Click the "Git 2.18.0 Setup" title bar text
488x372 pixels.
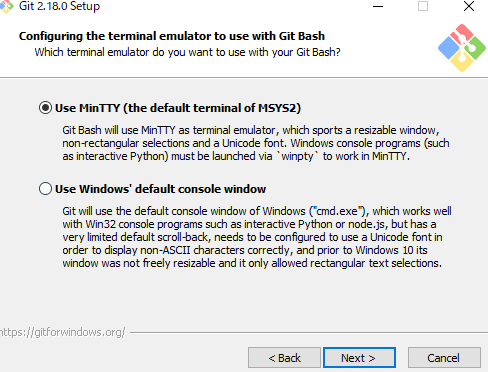[x=59, y=6]
